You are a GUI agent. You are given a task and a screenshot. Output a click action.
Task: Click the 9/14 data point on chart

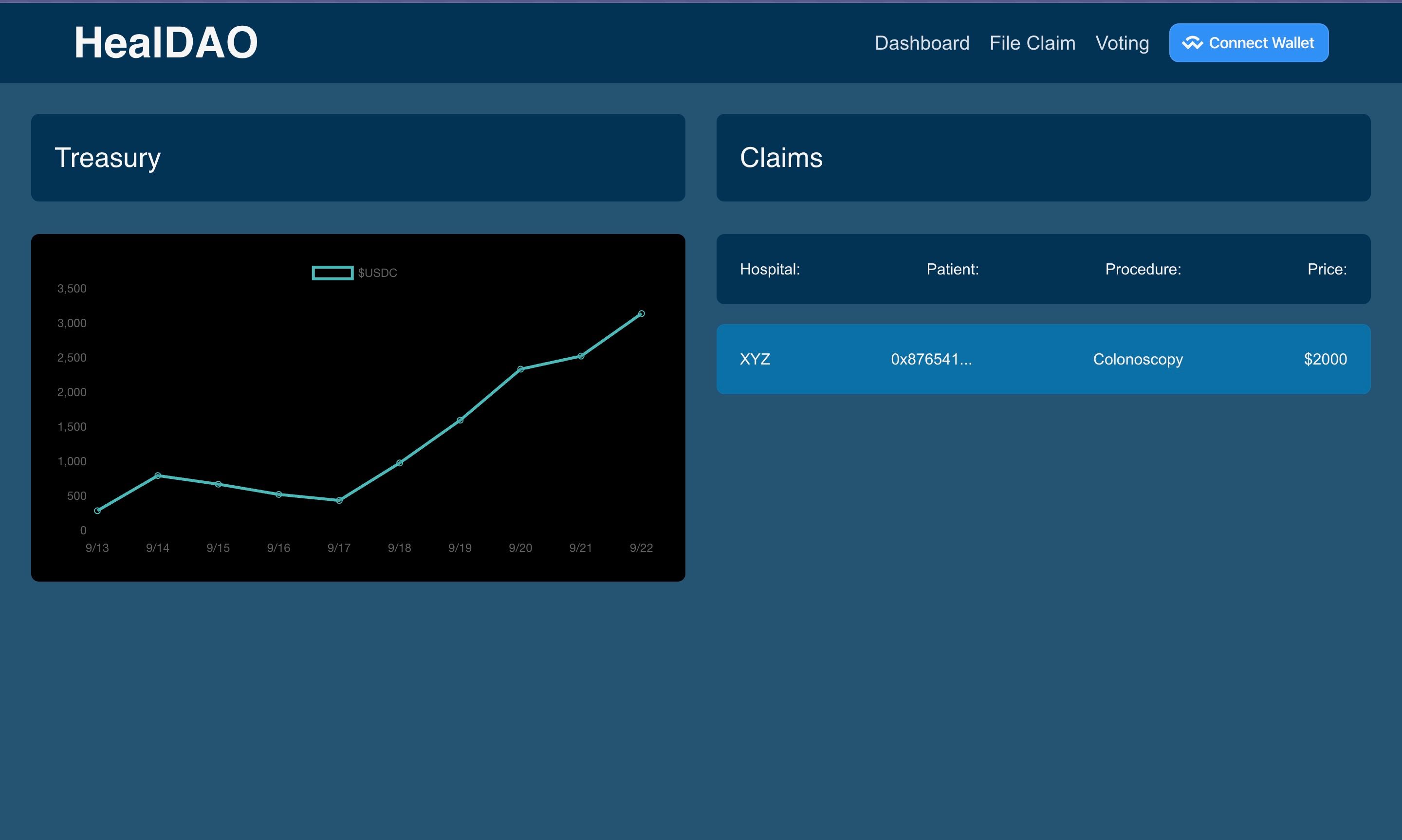point(158,475)
